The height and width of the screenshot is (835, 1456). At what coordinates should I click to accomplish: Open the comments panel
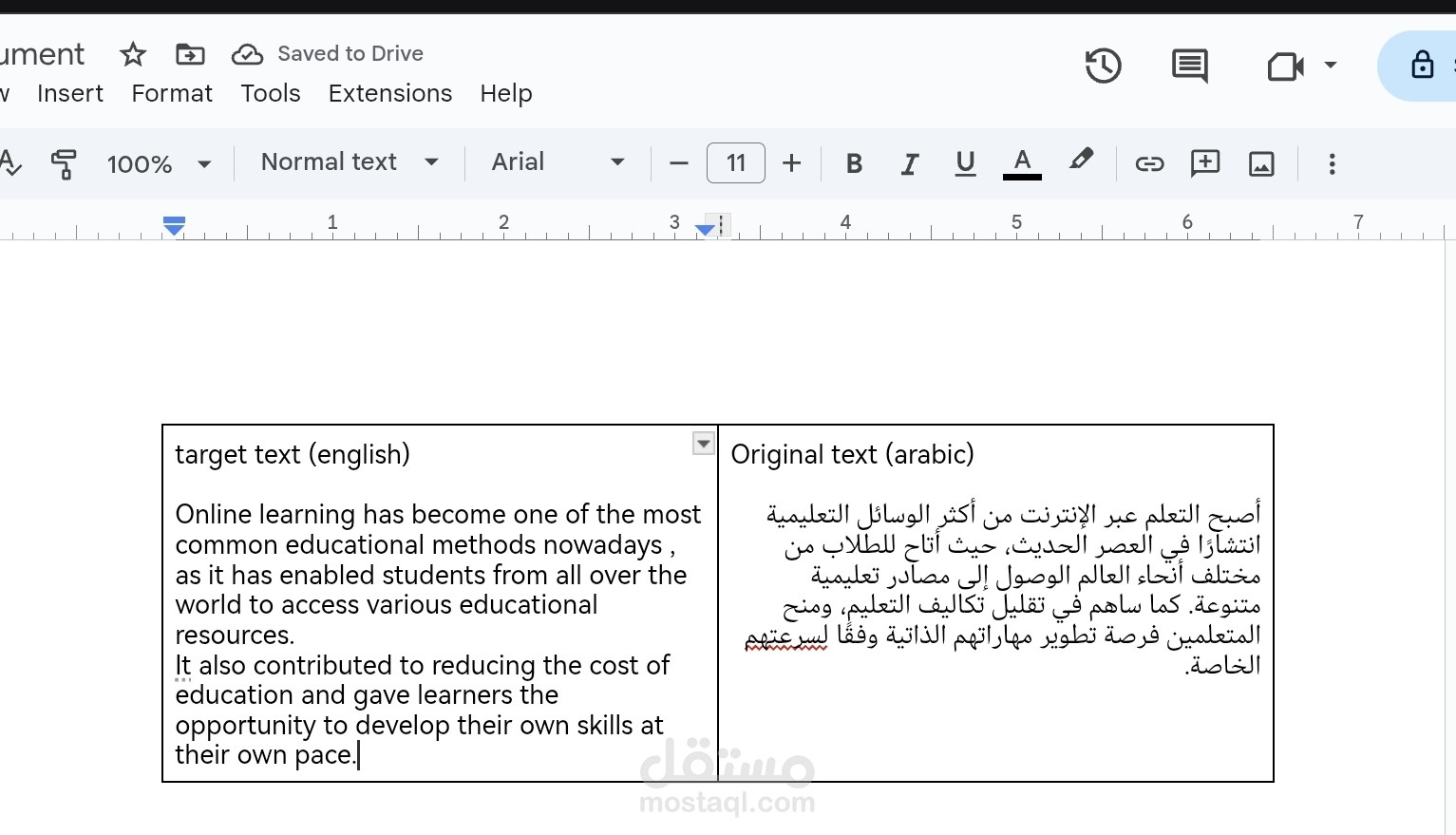click(1188, 66)
